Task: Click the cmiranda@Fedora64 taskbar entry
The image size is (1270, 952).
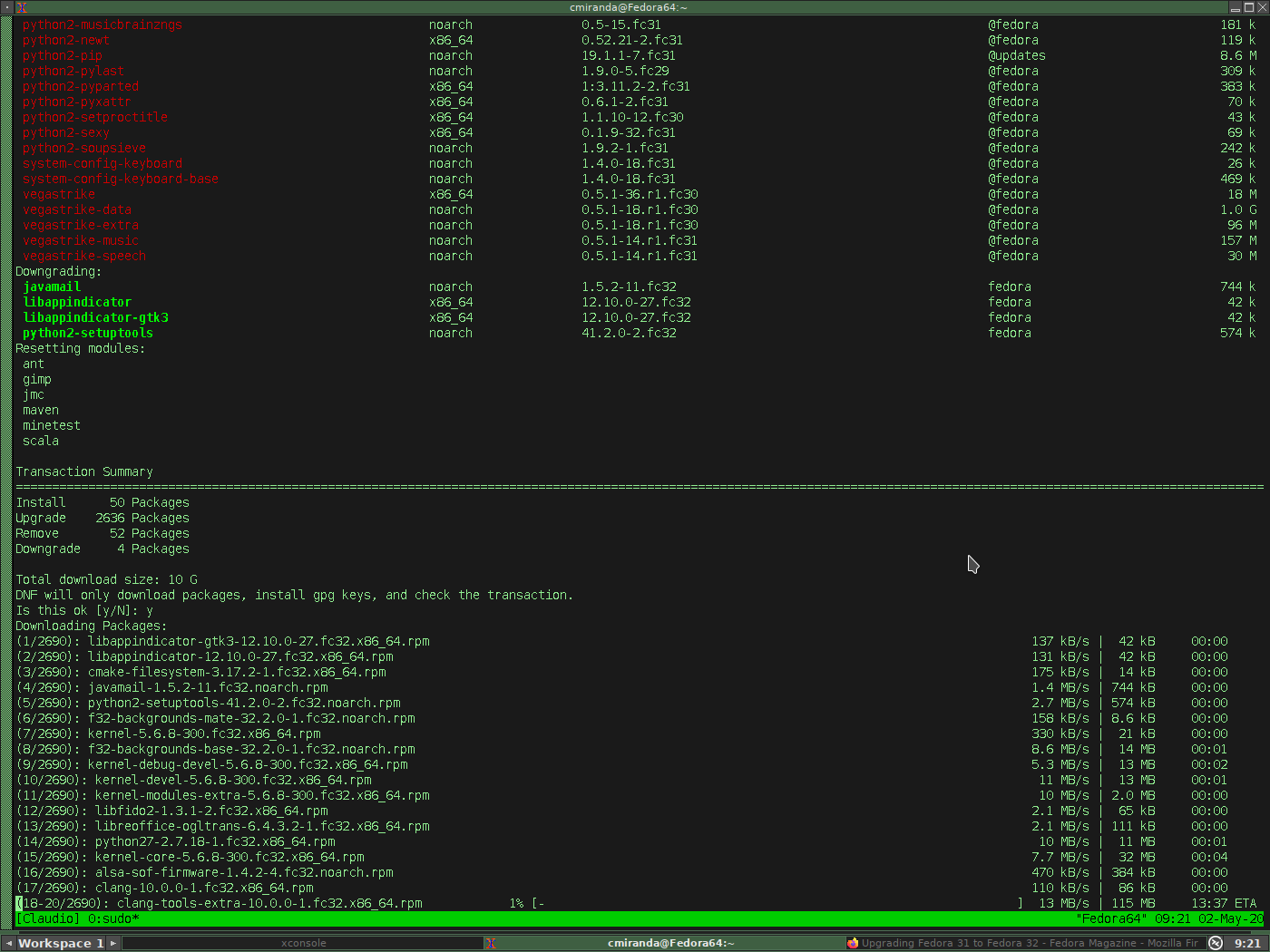Action: click(x=669, y=943)
